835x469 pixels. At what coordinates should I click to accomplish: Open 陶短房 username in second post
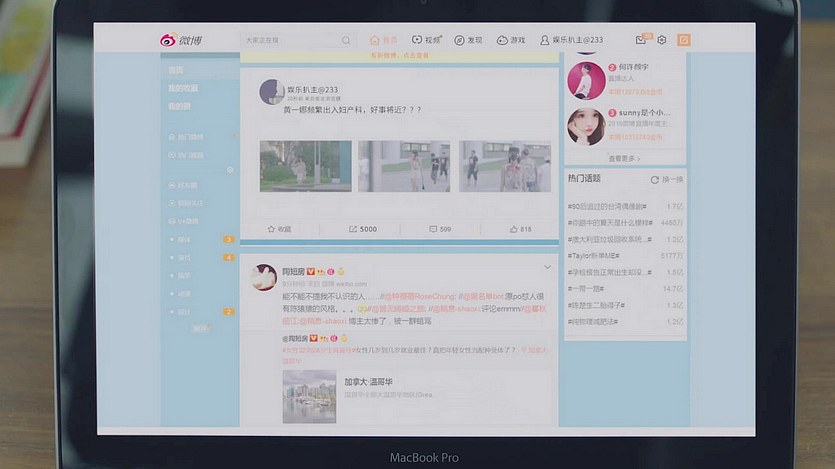point(293,271)
